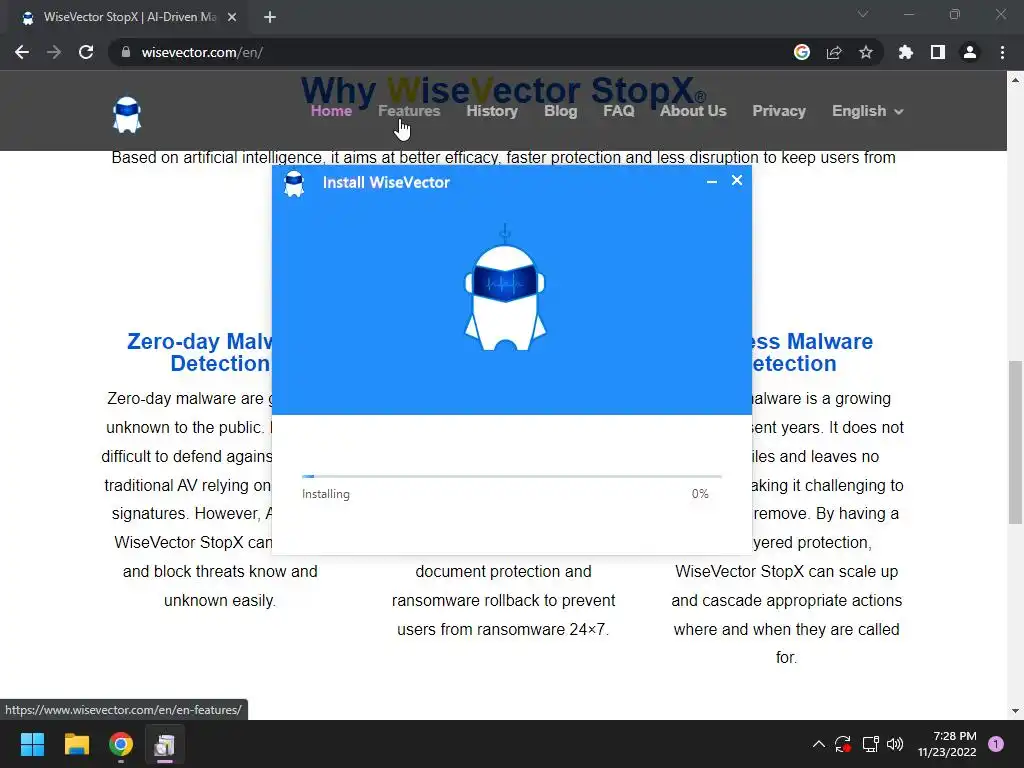Click the installer icon in taskbar
The width and height of the screenshot is (1024, 768).
[x=165, y=744]
